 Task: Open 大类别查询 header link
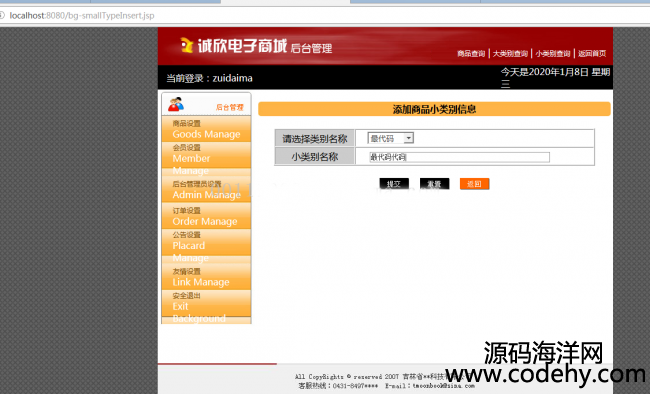[x=510, y=54]
